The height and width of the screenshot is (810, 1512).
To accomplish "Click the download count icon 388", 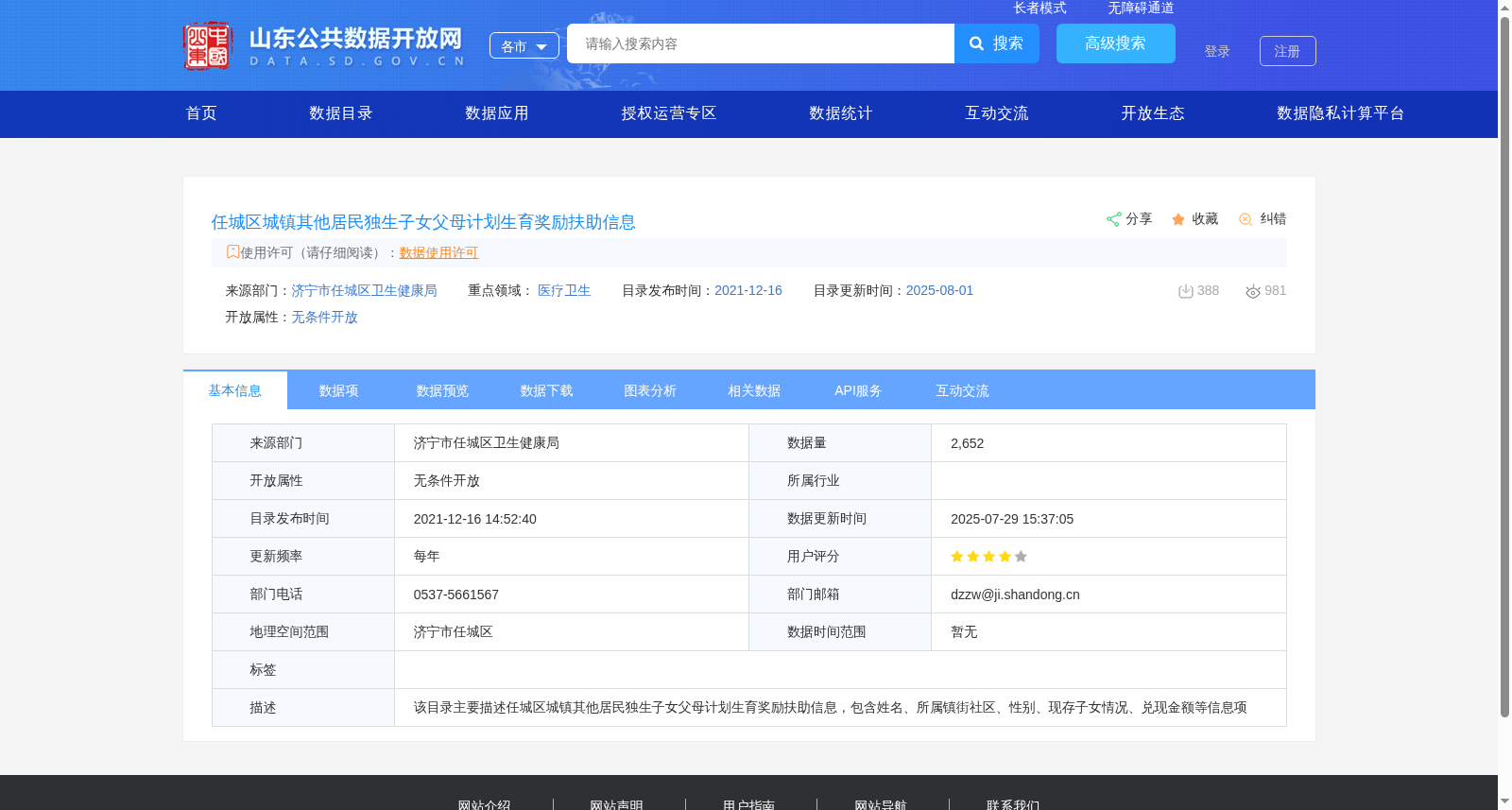I will click(x=1185, y=291).
